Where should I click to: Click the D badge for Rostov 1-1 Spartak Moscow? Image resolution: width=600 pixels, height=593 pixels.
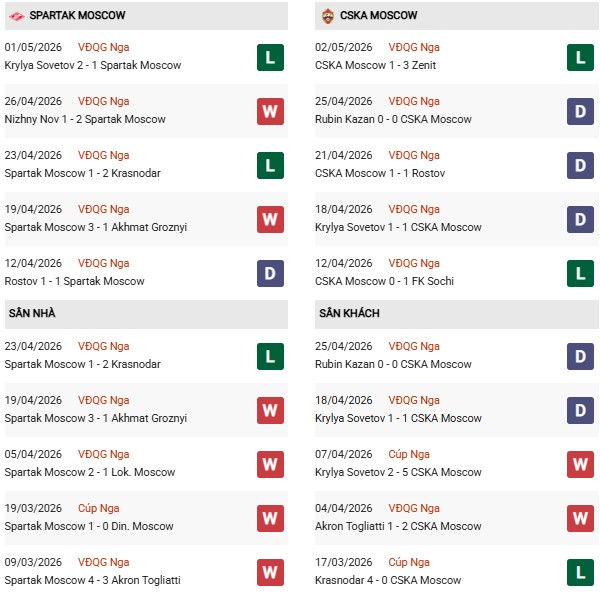[270, 274]
